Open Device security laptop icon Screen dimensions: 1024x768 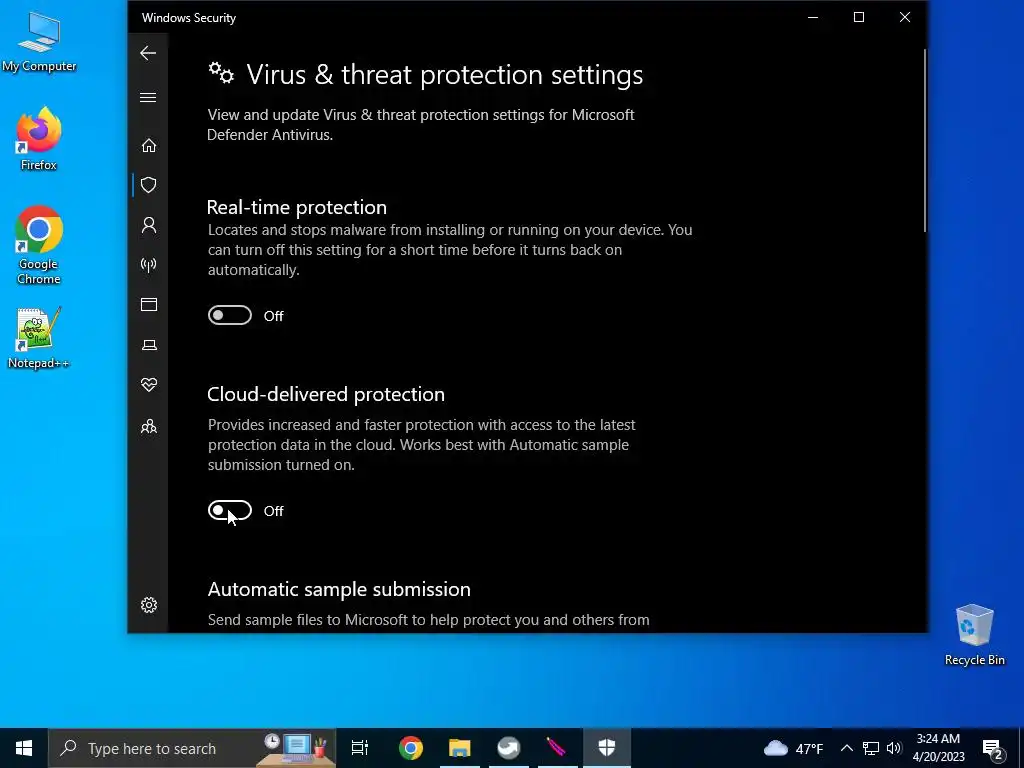[149, 345]
